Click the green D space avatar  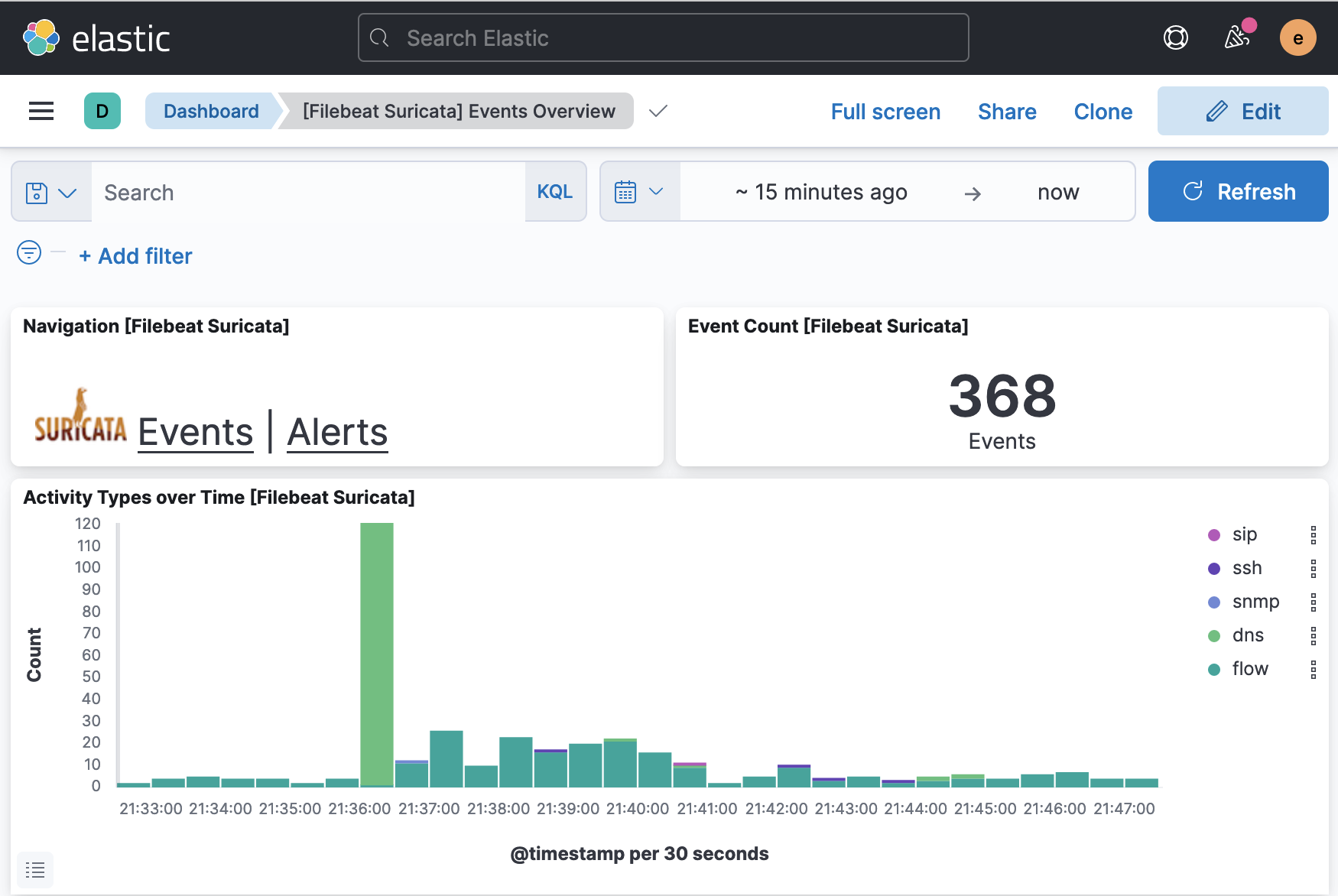102,112
